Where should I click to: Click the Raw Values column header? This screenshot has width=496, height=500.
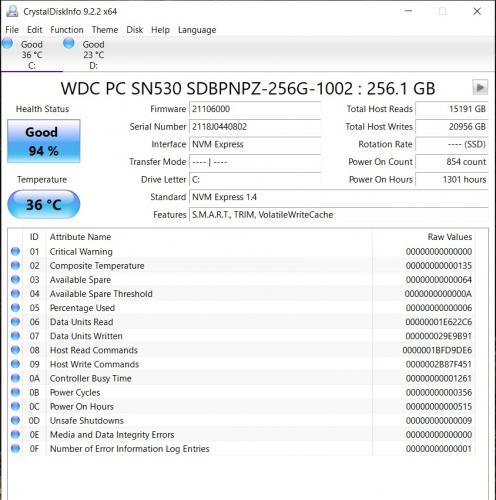450,237
